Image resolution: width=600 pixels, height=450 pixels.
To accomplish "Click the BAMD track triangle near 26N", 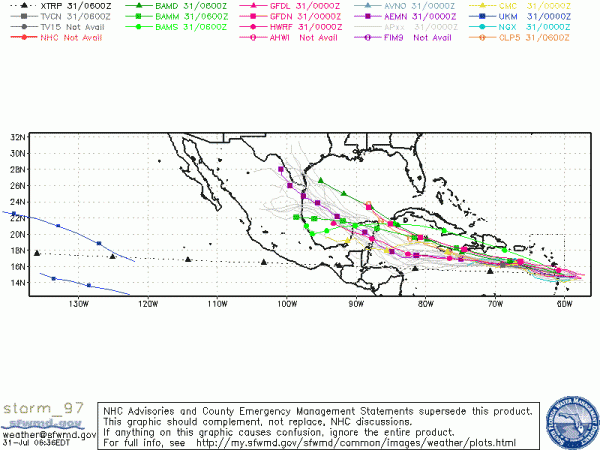I will (321, 180).
